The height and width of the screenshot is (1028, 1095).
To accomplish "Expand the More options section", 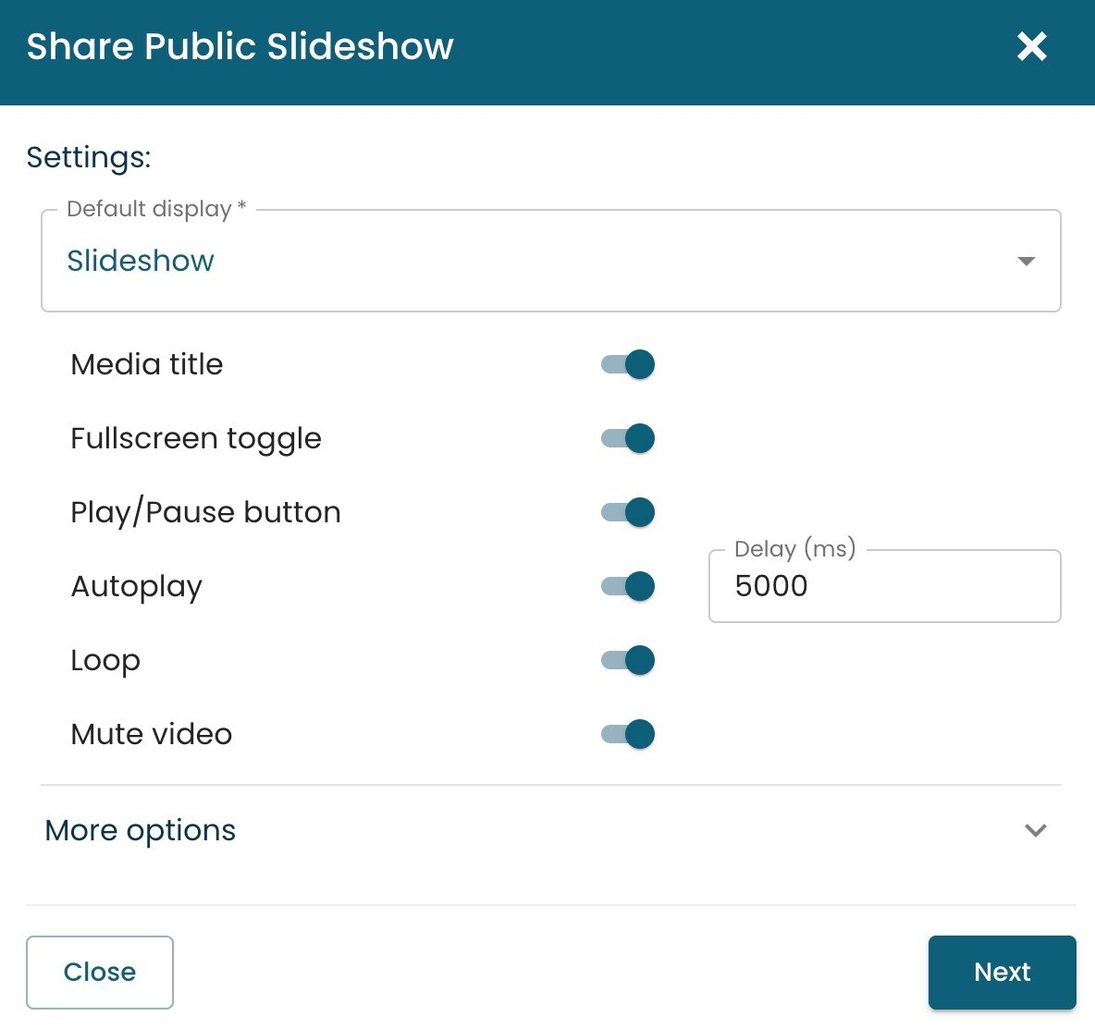I will (139, 830).
